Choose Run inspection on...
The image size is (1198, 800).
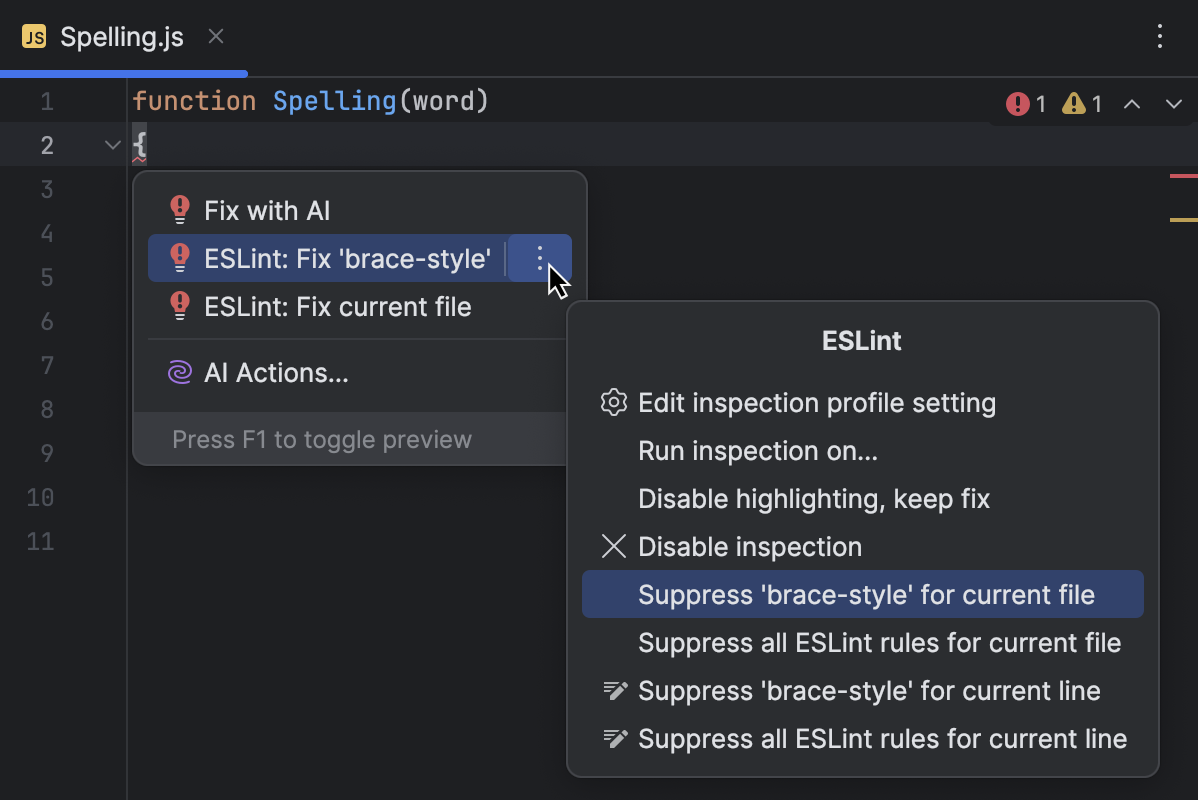757,451
